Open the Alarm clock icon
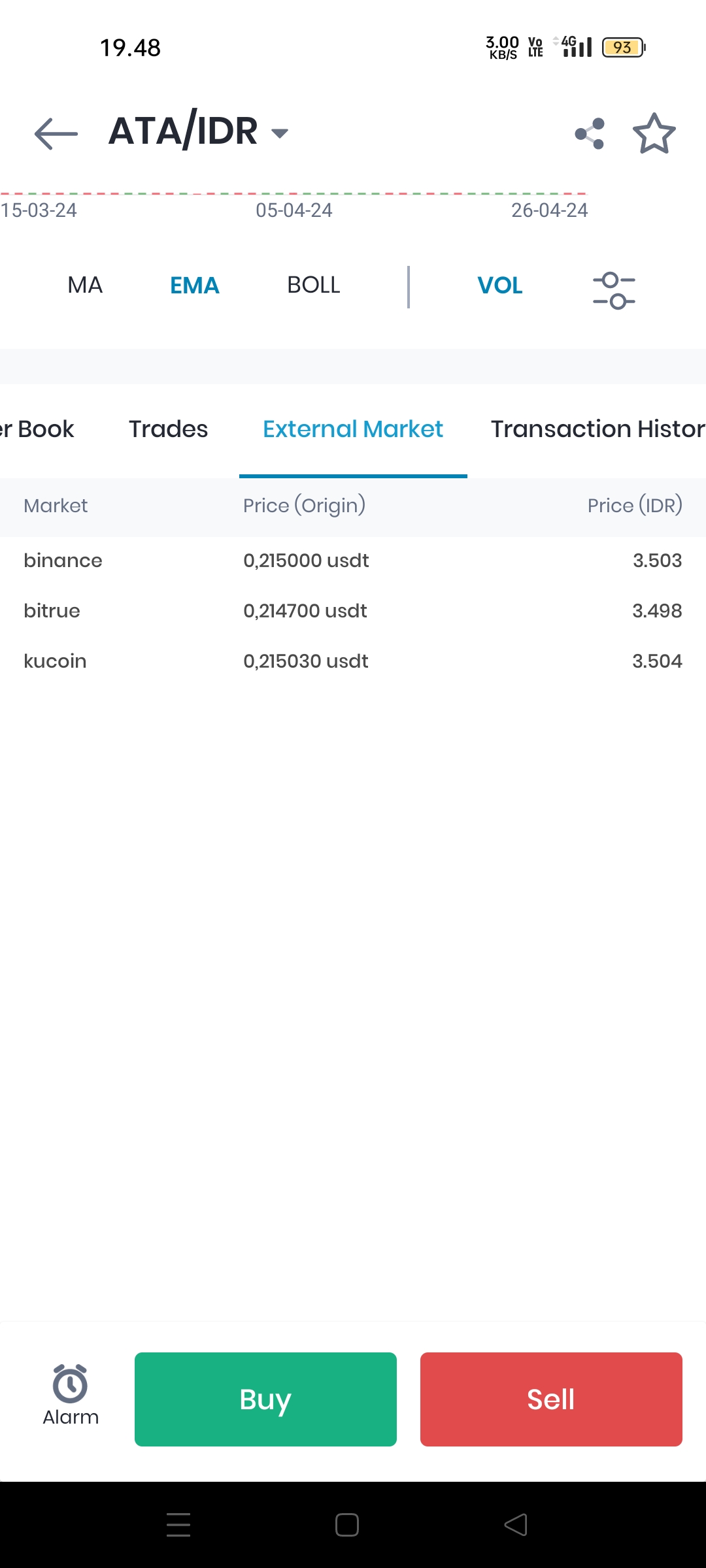This screenshot has width=706, height=1568. coord(70,1382)
